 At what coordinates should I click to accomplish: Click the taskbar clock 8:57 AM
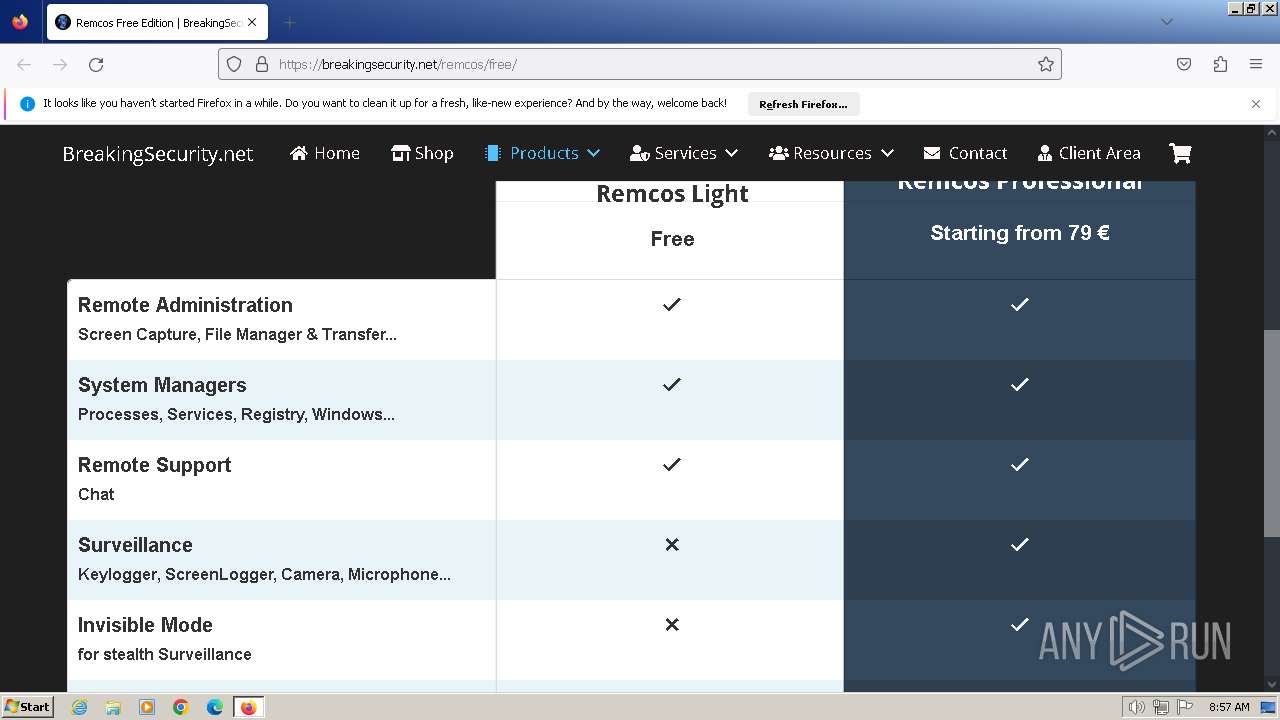click(1229, 707)
